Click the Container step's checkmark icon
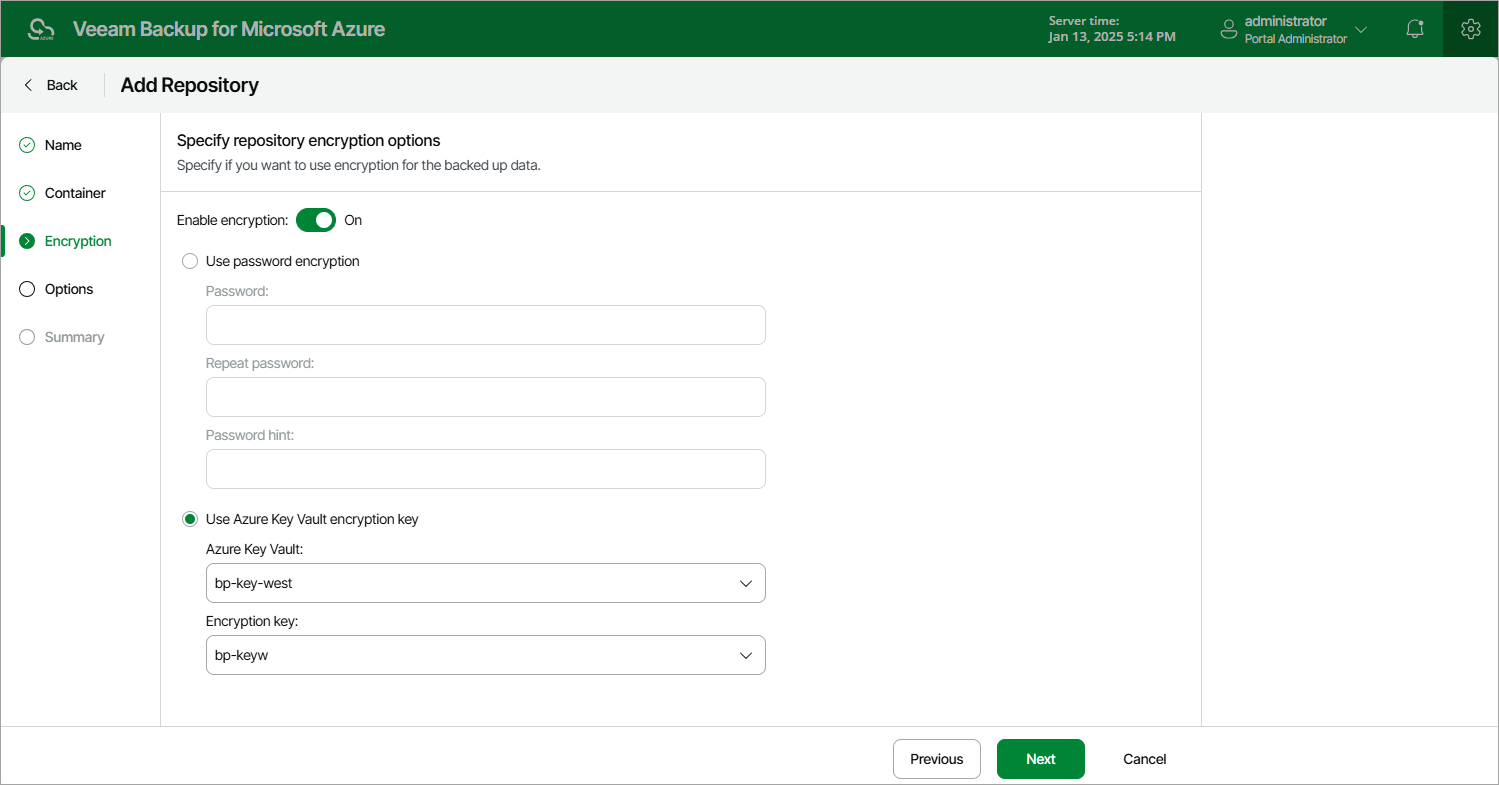1499x785 pixels. 26,192
